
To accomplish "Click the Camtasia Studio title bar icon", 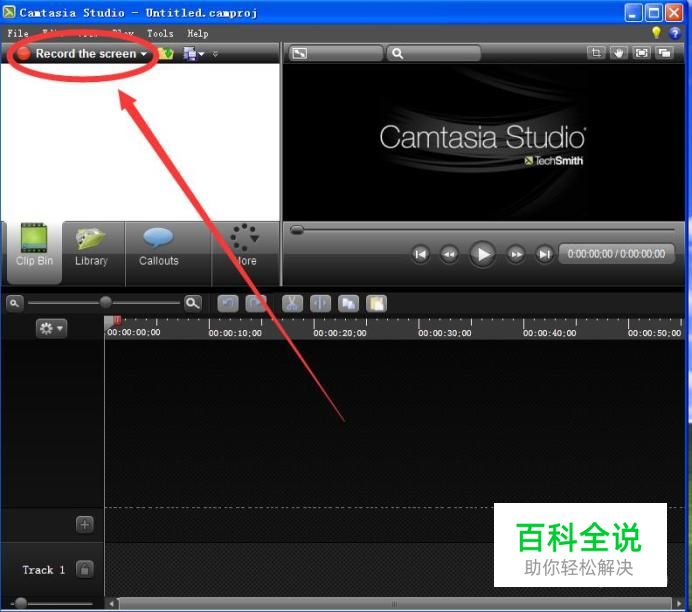I will (9, 11).
